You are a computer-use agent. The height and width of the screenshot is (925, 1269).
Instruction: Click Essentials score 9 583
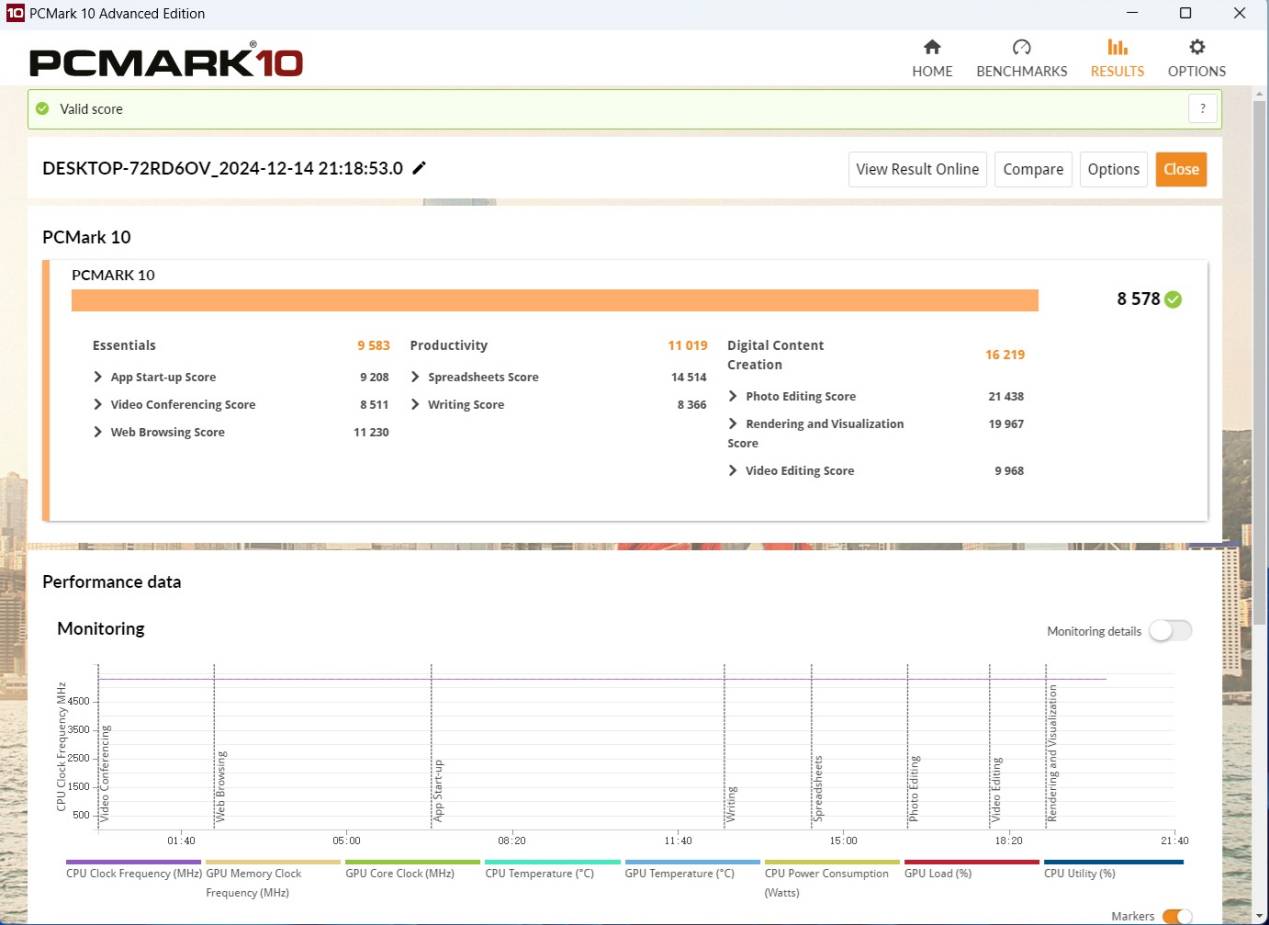tap(373, 345)
